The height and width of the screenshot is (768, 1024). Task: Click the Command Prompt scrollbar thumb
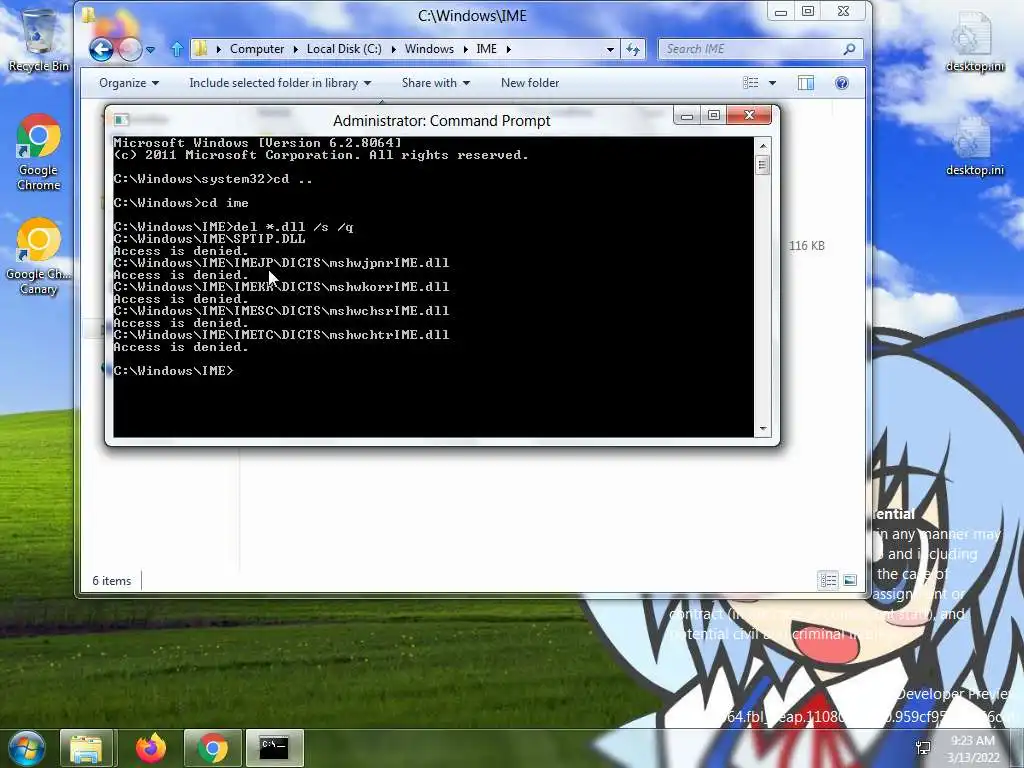pos(762,165)
